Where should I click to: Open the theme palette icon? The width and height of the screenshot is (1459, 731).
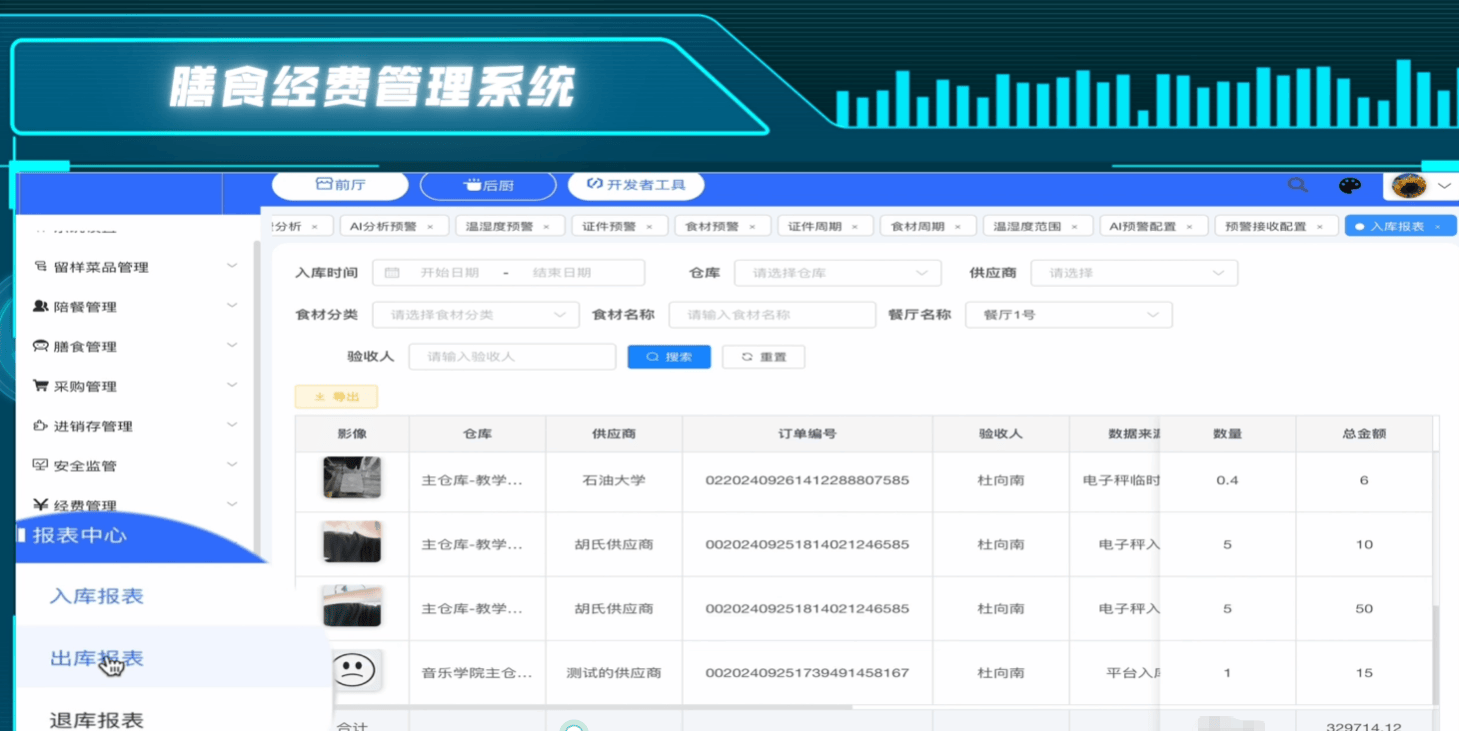[x=1350, y=186]
